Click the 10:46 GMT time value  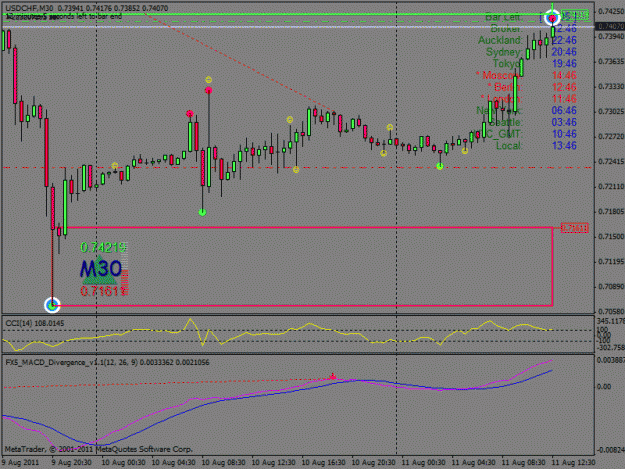point(564,134)
